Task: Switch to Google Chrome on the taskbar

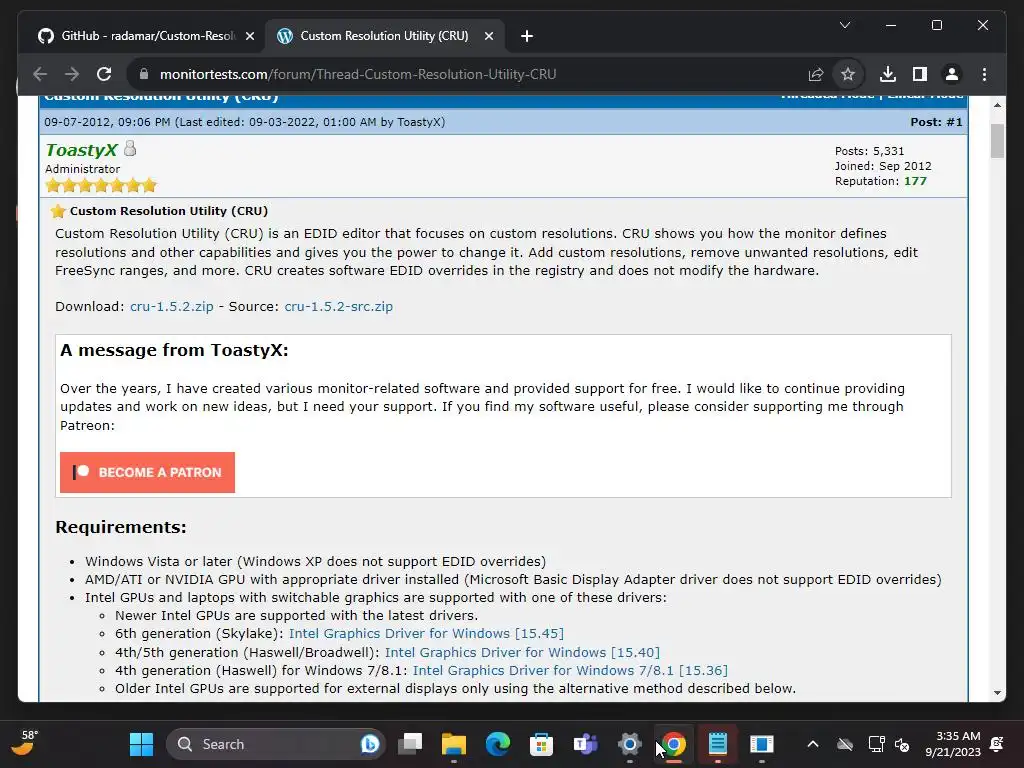Action: tap(673, 744)
